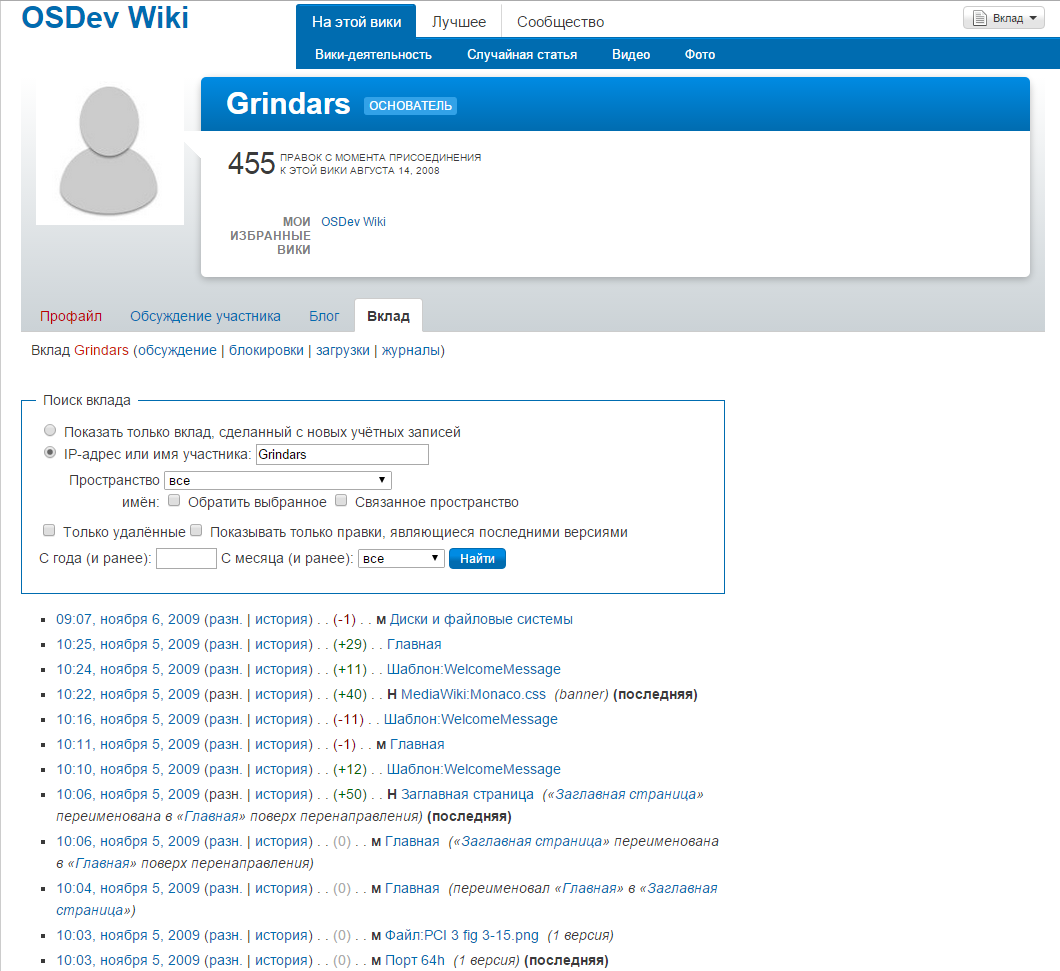1060x971 pixels.
Task: Open the OSDev Wiki logo link
Action: click(x=105, y=17)
